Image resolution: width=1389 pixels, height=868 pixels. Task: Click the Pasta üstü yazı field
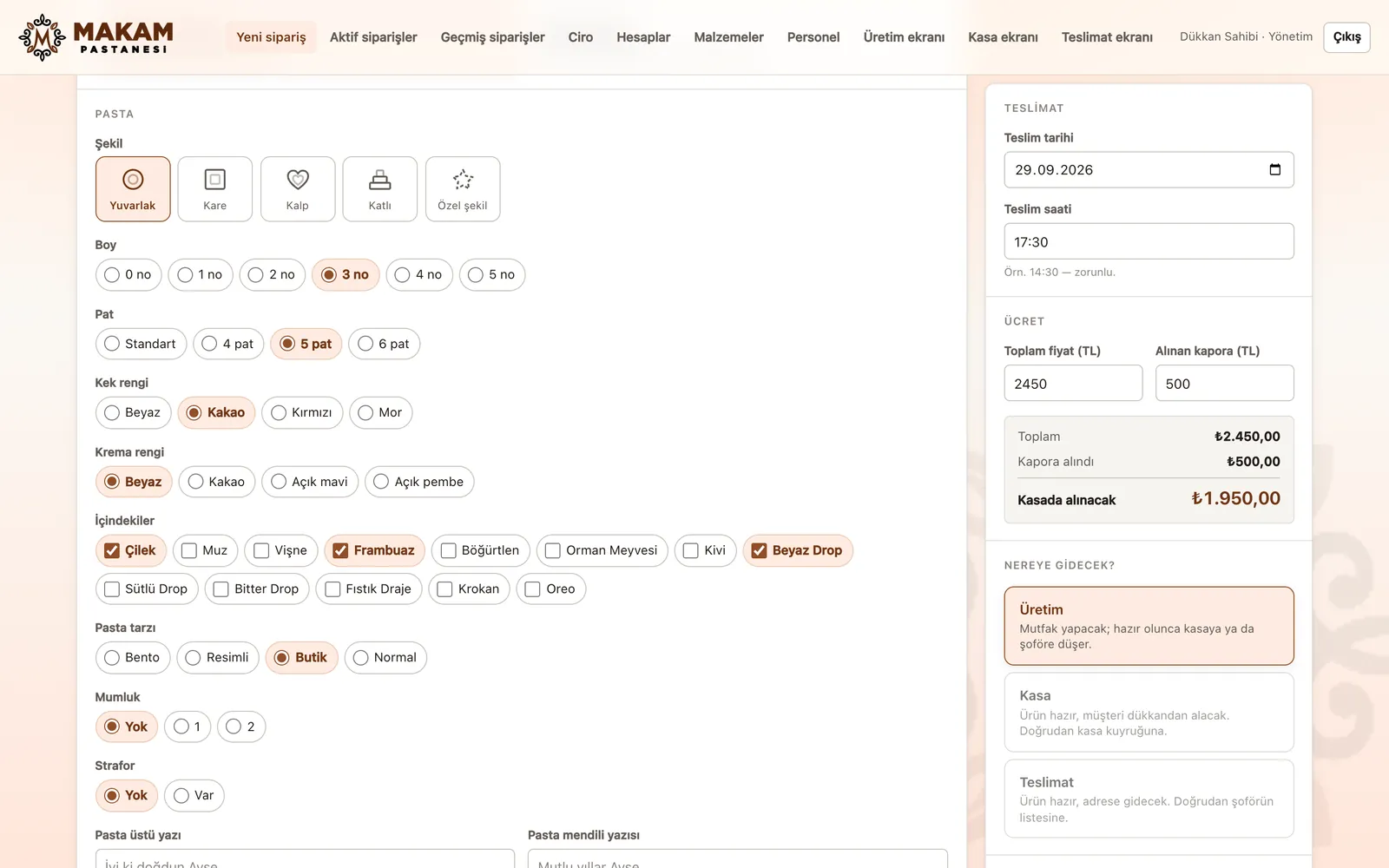(x=305, y=859)
